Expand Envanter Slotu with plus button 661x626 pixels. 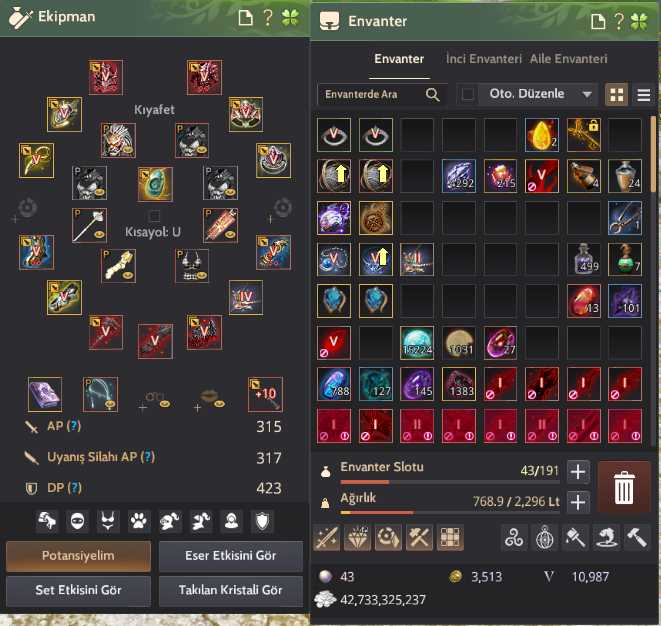click(578, 472)
